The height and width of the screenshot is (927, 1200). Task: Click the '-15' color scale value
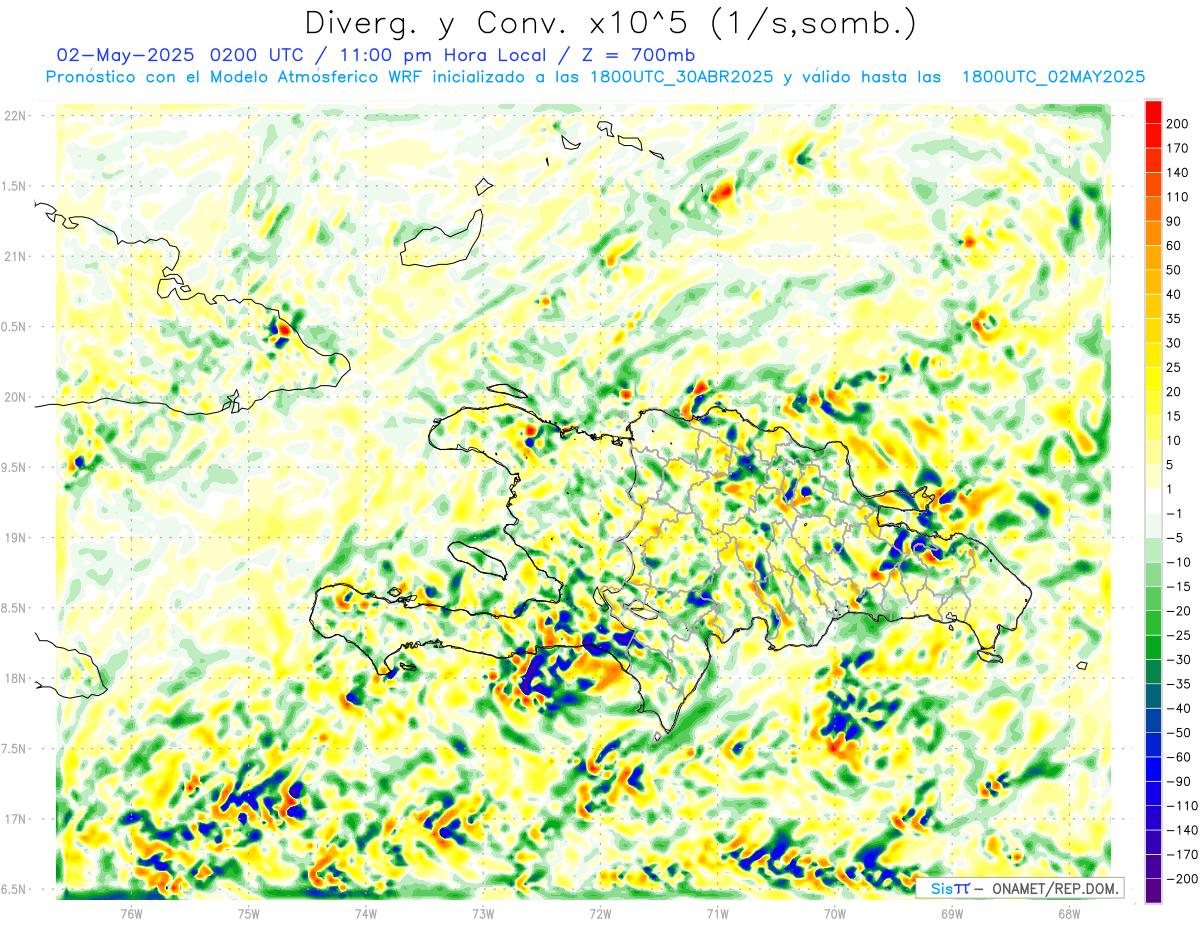tap(1177, 587)
